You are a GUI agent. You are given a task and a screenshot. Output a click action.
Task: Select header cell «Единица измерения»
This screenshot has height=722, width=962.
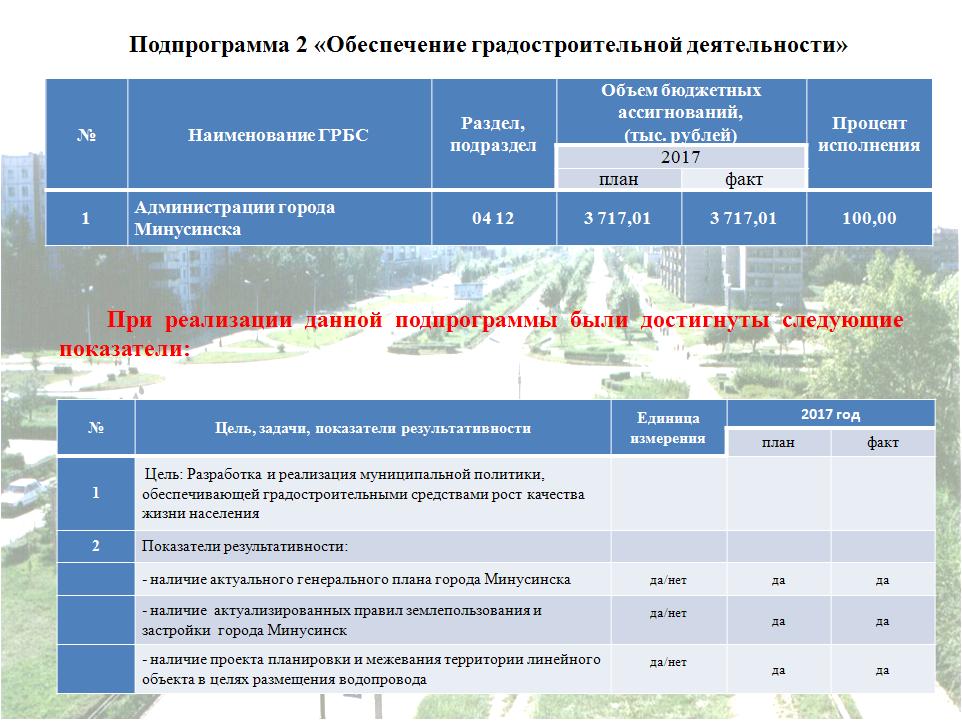[x=668, y=428]
